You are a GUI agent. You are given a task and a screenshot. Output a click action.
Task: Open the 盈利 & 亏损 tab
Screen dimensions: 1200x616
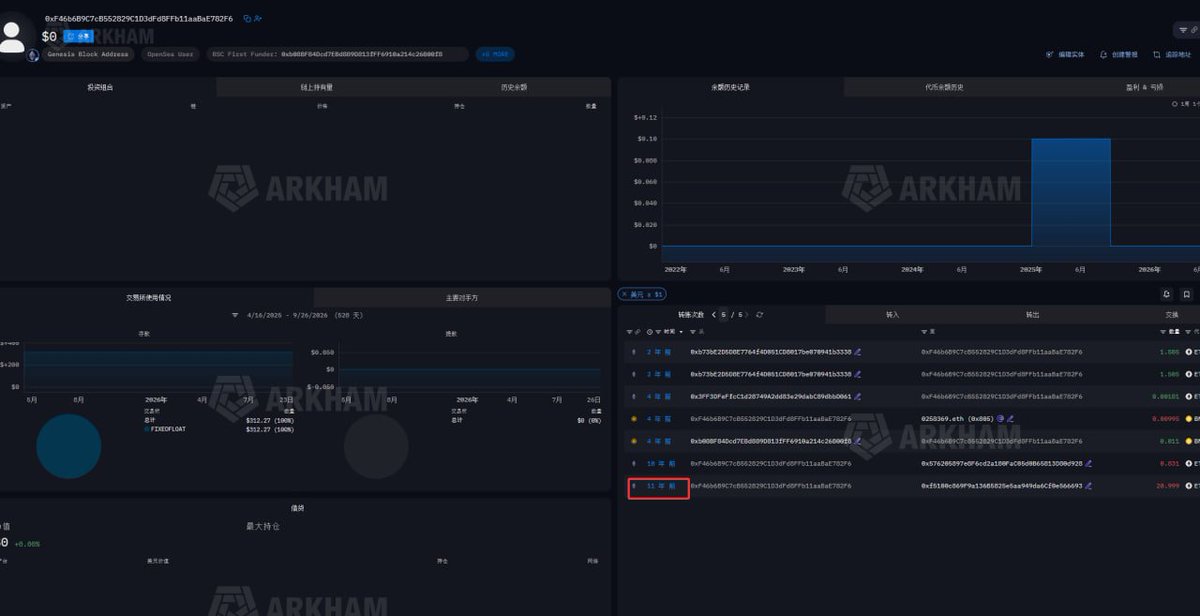(x=1144, y=87)
